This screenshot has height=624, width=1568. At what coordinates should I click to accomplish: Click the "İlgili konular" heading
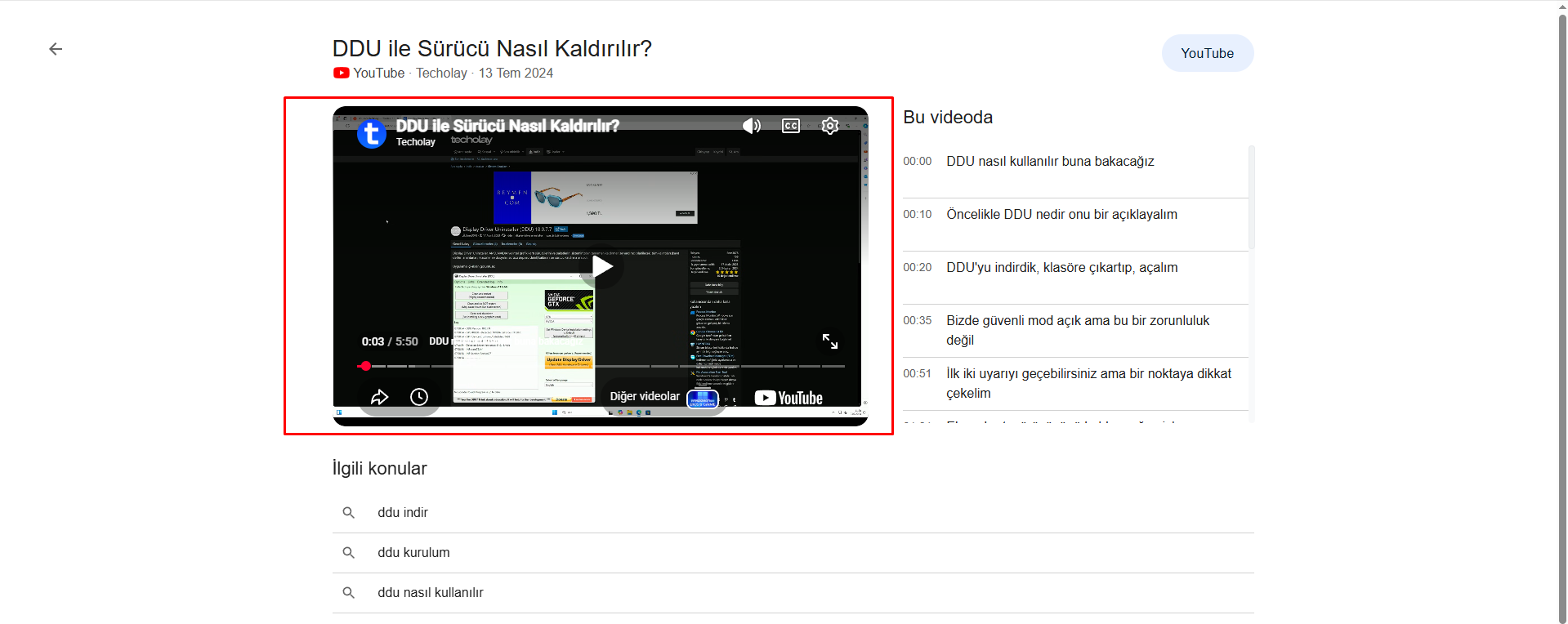[x=379, y=468]
